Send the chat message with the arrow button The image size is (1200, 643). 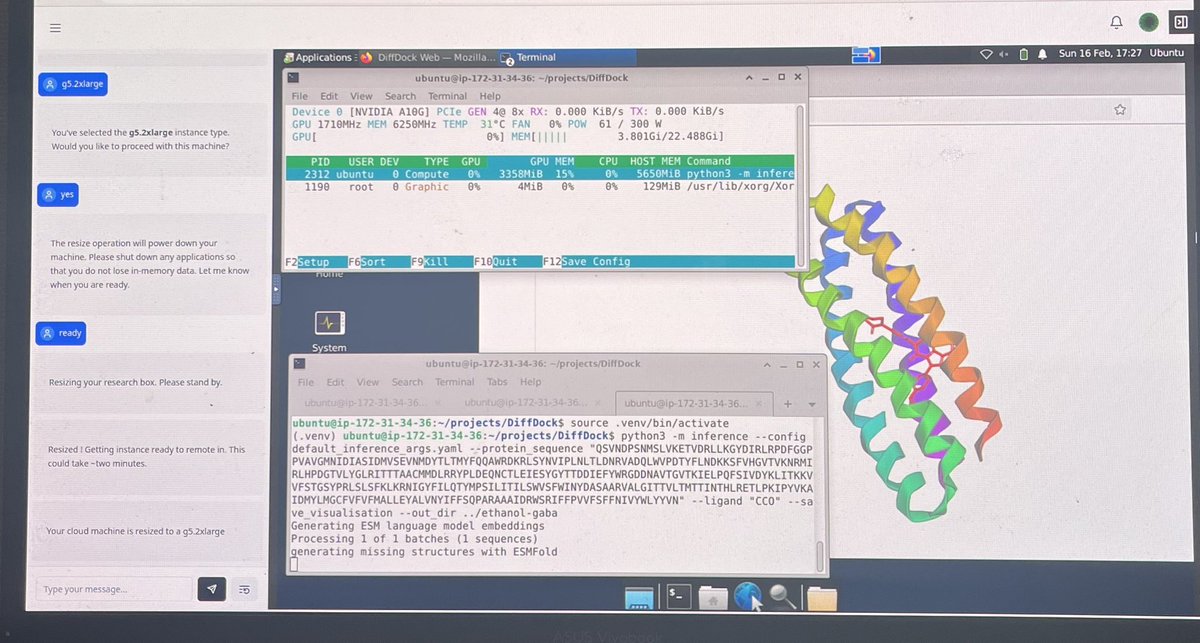click(x=211, y=589)
